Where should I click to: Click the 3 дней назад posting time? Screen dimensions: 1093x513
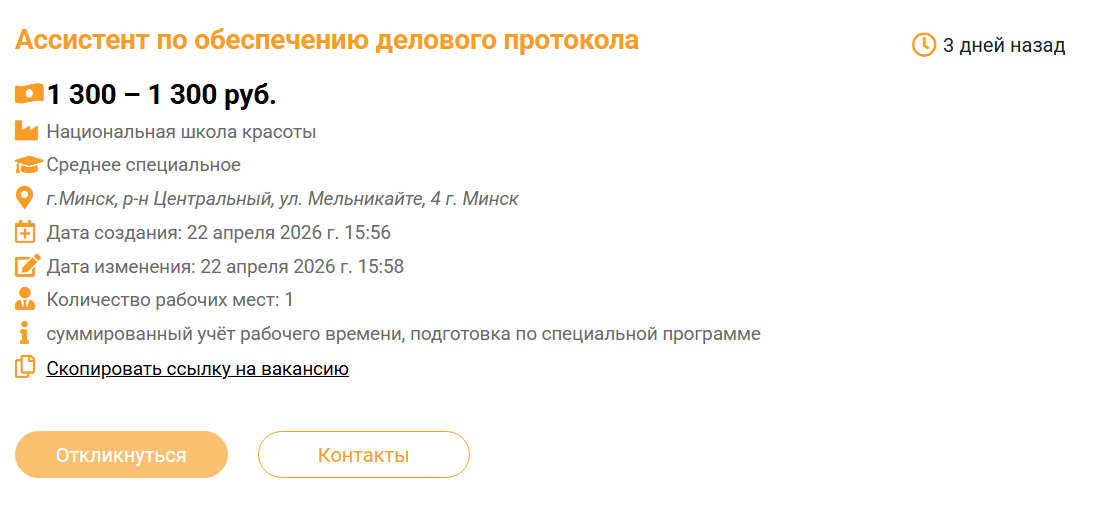click(1004, 46)
